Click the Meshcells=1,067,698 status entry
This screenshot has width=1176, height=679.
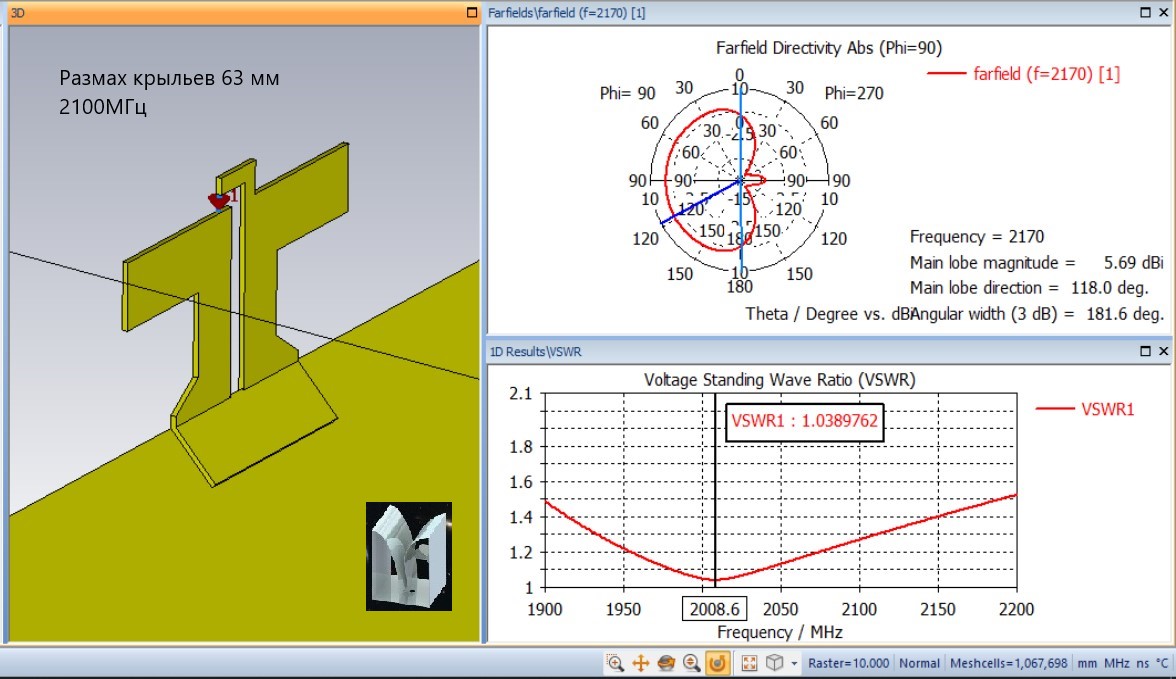pos(1008,663)
